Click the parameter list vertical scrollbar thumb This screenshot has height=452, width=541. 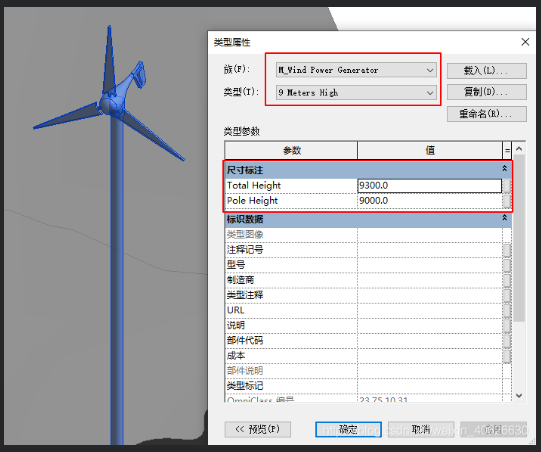pos(519,238)
